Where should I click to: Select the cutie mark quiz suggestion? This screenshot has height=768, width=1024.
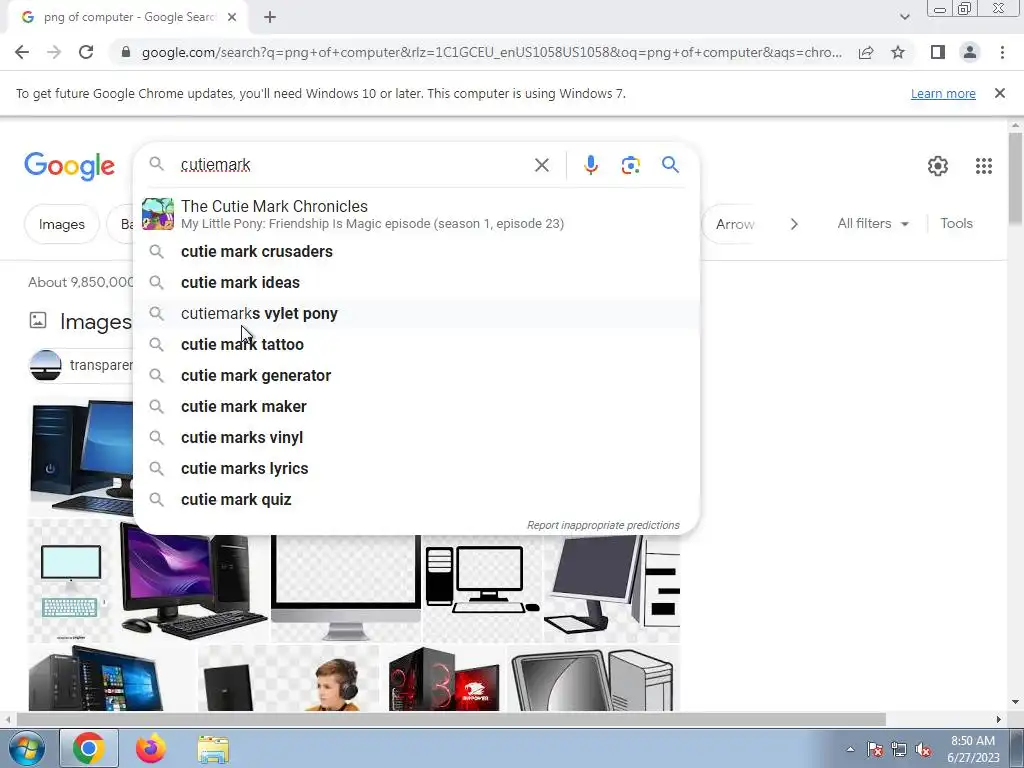(x=416, y=500)
